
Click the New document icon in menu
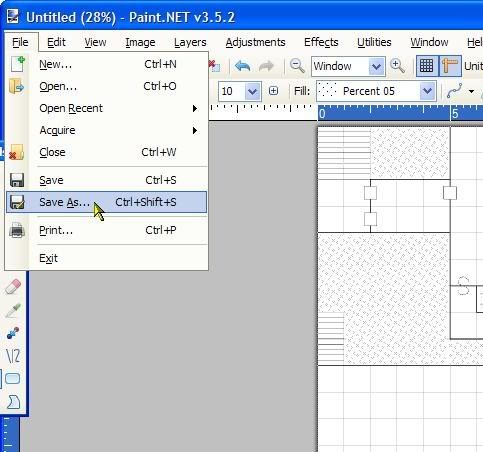click(17, 64)
